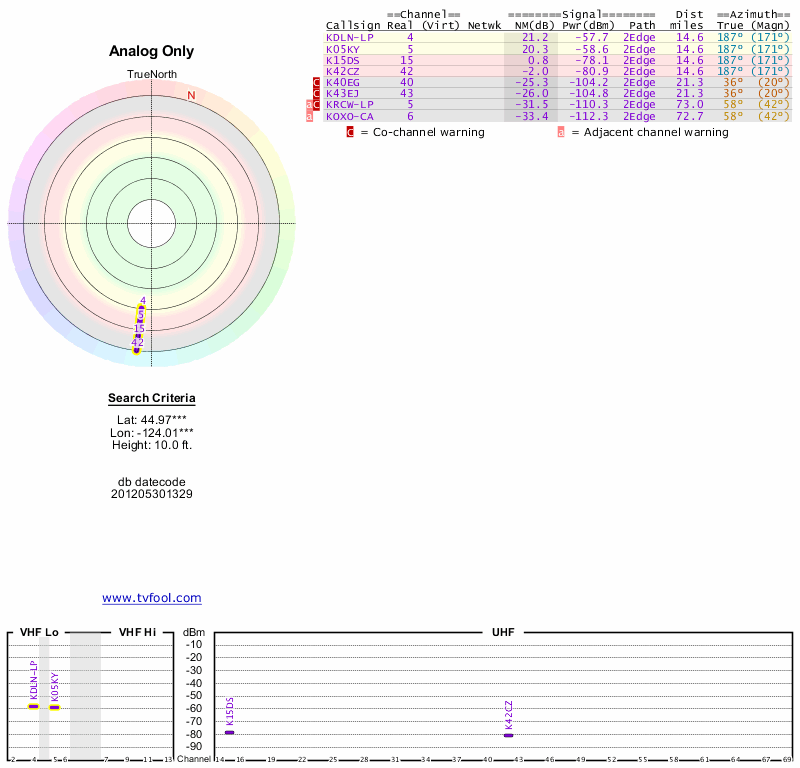Click the co-channel warning icon beside K43EJ

(317, 93)
